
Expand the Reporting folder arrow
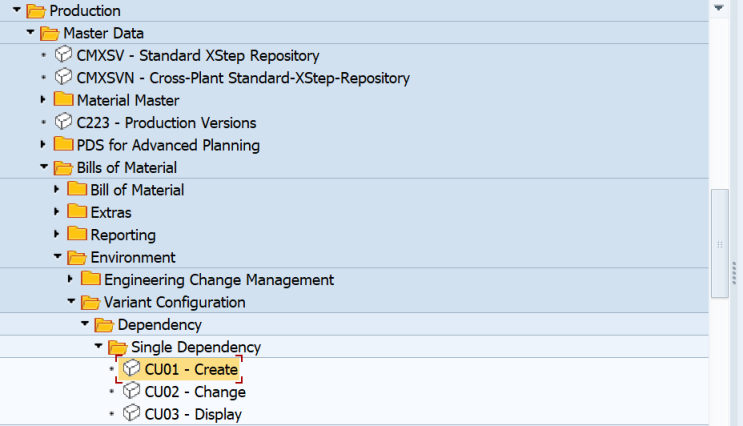coord(56,234)
